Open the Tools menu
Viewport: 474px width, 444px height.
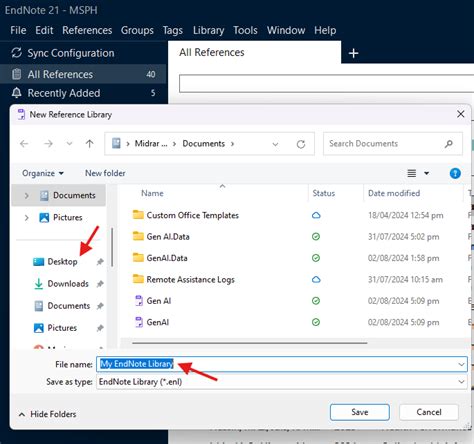tap(245, 30)
